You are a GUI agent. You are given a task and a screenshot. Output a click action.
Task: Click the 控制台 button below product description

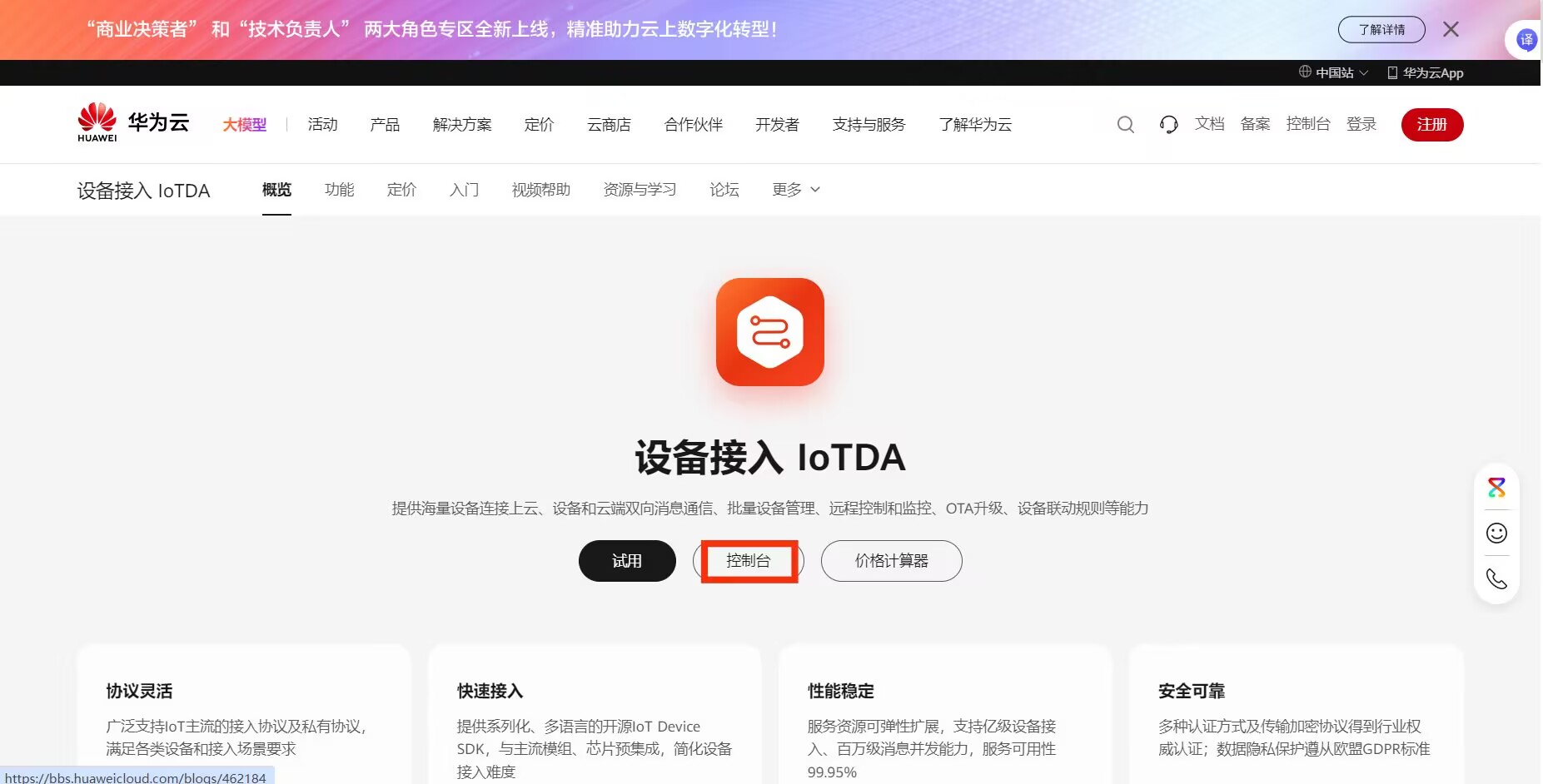[x=749, y=561]
